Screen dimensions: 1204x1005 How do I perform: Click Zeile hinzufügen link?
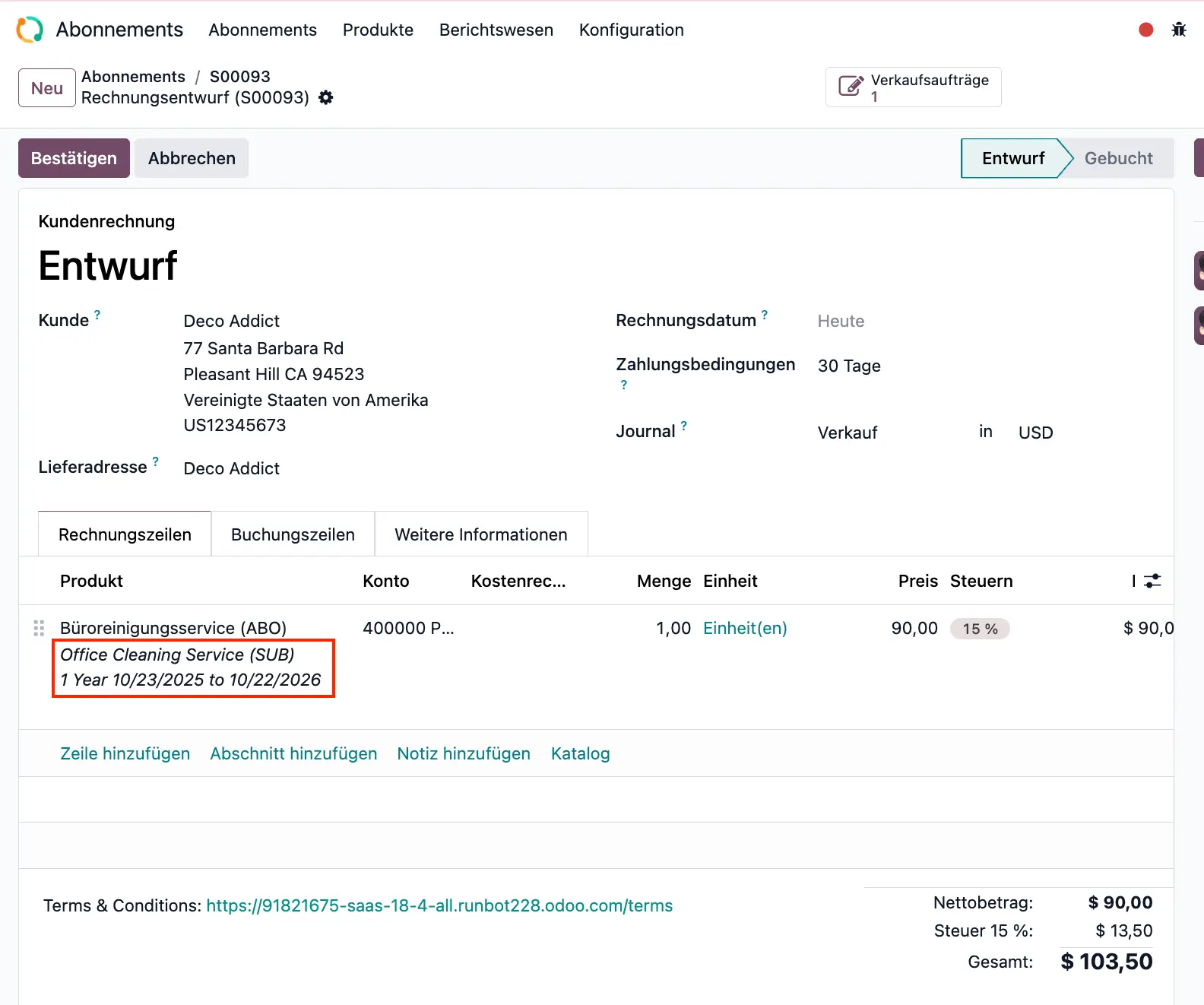tap(125, 754)
